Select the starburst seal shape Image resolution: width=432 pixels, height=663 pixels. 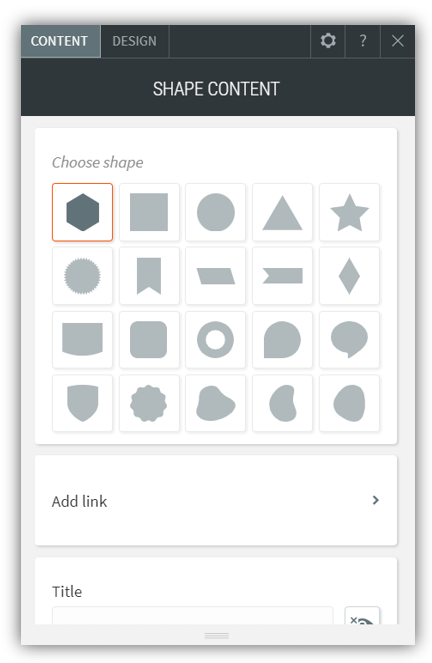click(82, 276)
